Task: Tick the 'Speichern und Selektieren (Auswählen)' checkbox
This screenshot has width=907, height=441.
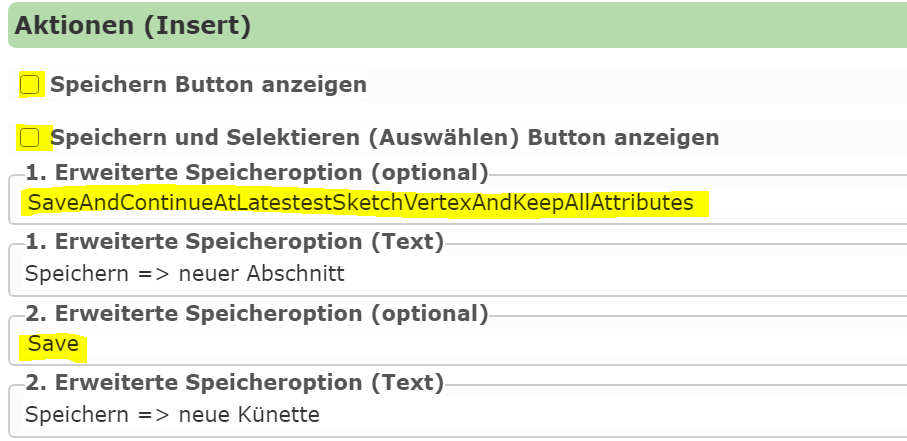Action: click(x=30, y=138)
